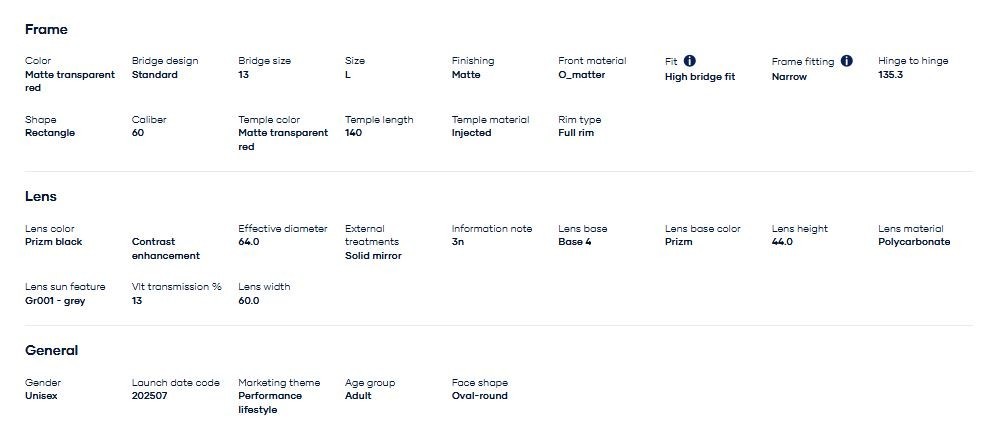Open the Frame fitting info tooltip icon

[847, 61]
